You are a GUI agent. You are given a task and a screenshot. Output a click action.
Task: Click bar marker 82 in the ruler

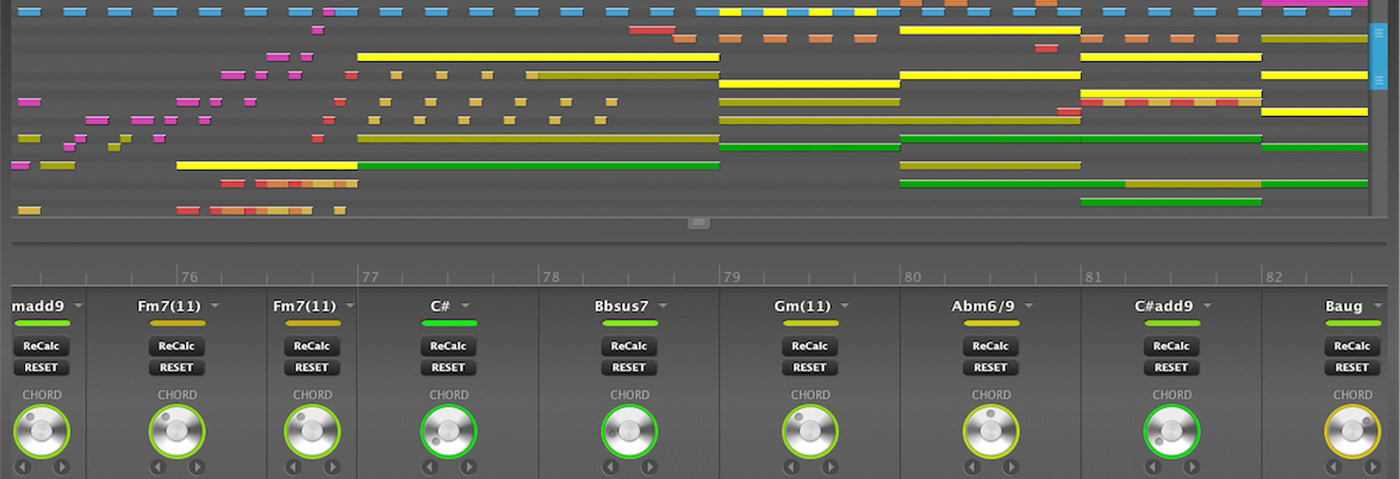(x=1274, y=277)
